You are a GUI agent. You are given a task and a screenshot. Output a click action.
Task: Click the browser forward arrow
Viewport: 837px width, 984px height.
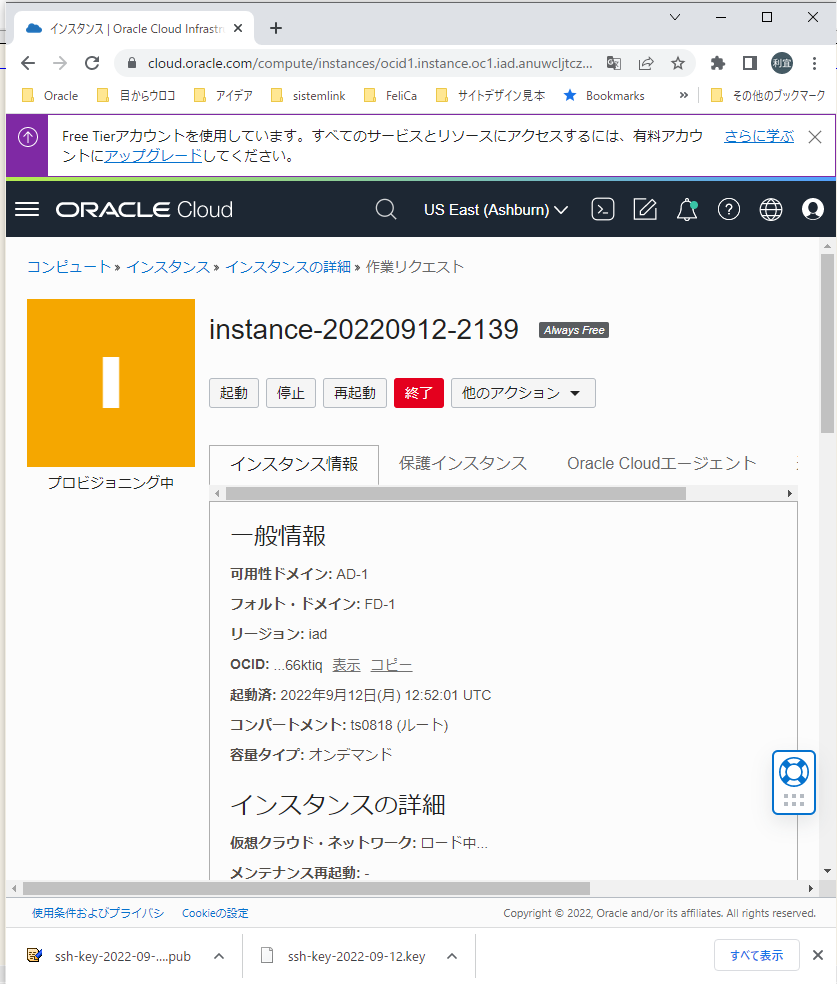click(60, 63)
